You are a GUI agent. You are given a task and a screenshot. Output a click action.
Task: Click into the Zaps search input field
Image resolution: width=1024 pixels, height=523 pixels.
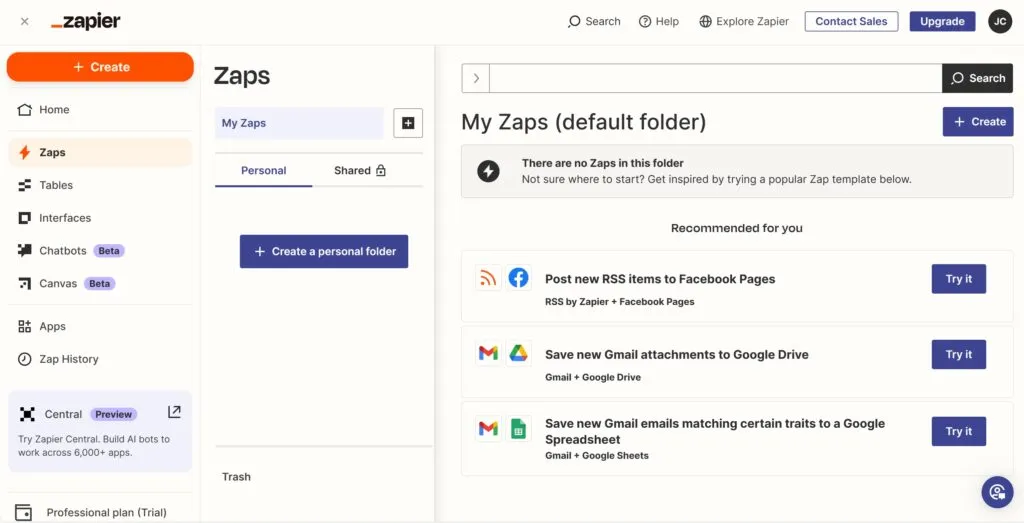pos(716,78)
